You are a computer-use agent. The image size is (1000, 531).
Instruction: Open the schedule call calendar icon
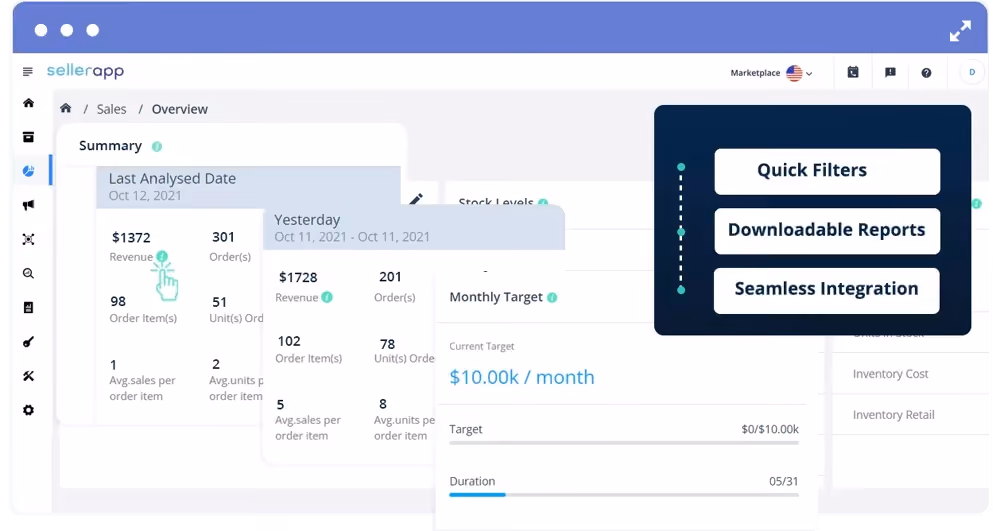[853, 72]
